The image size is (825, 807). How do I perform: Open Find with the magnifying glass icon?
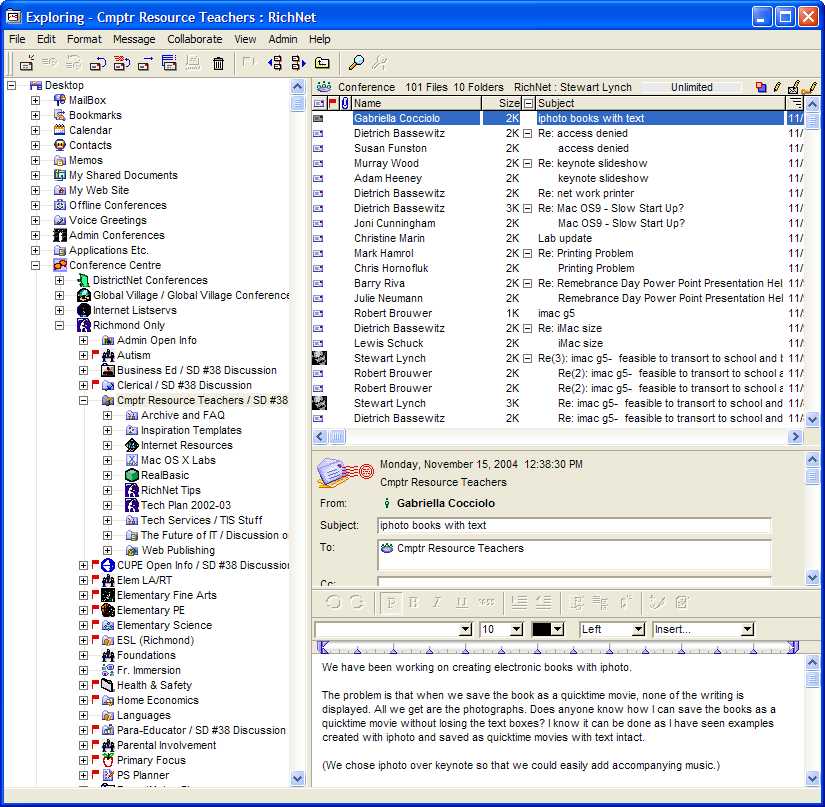click(356, 63)
